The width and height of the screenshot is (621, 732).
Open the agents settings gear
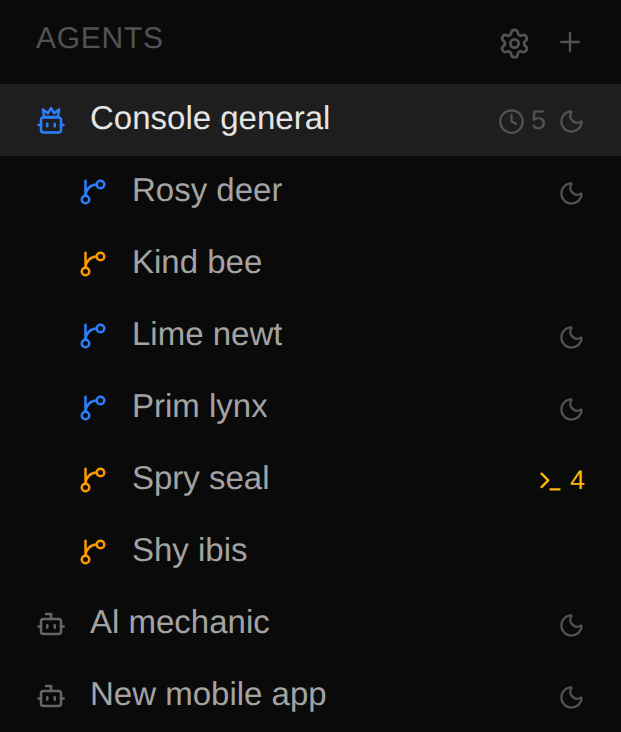[514, 43]
